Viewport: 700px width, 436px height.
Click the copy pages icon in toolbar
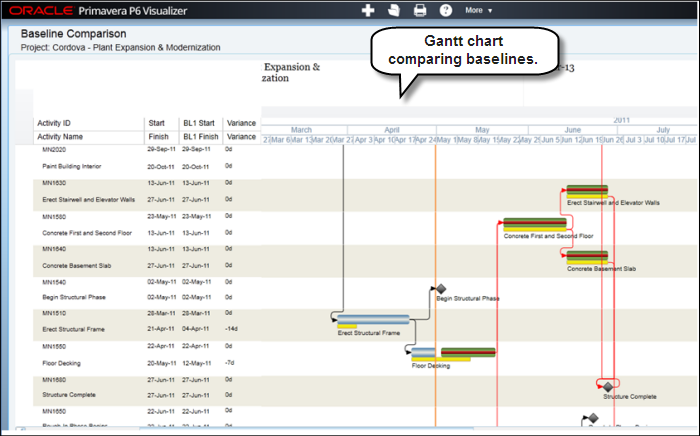394,10
